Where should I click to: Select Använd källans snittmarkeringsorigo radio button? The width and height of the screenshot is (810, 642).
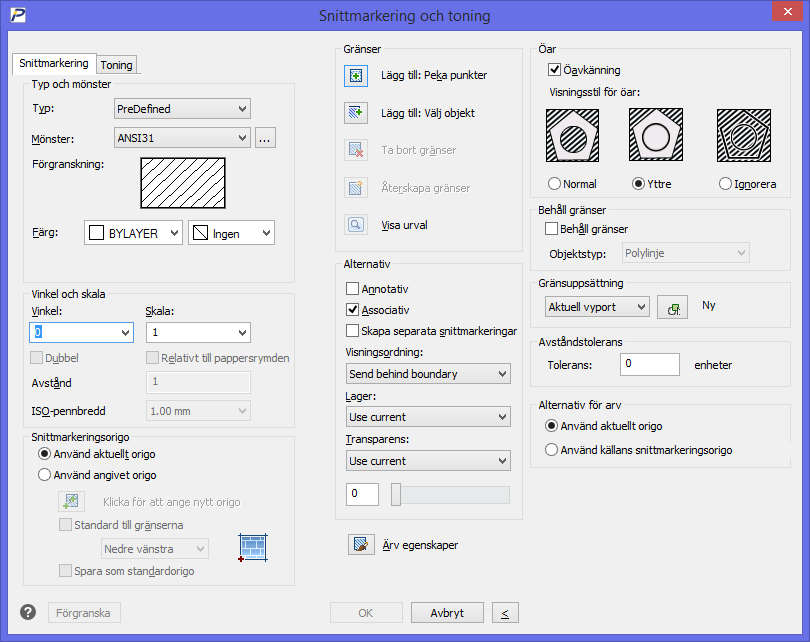click(552, 450)
